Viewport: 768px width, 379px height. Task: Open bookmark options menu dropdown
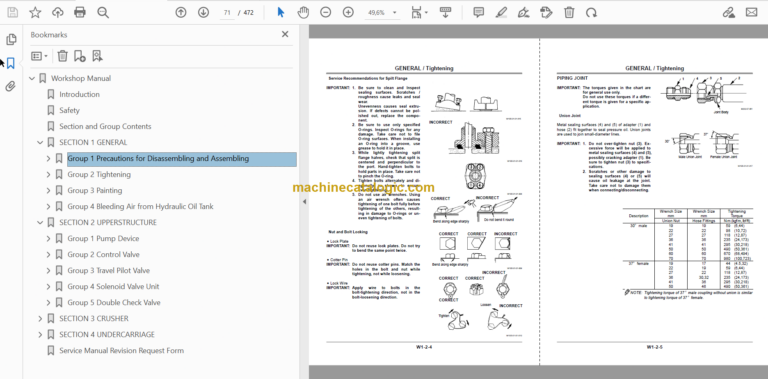click(39, 56)
